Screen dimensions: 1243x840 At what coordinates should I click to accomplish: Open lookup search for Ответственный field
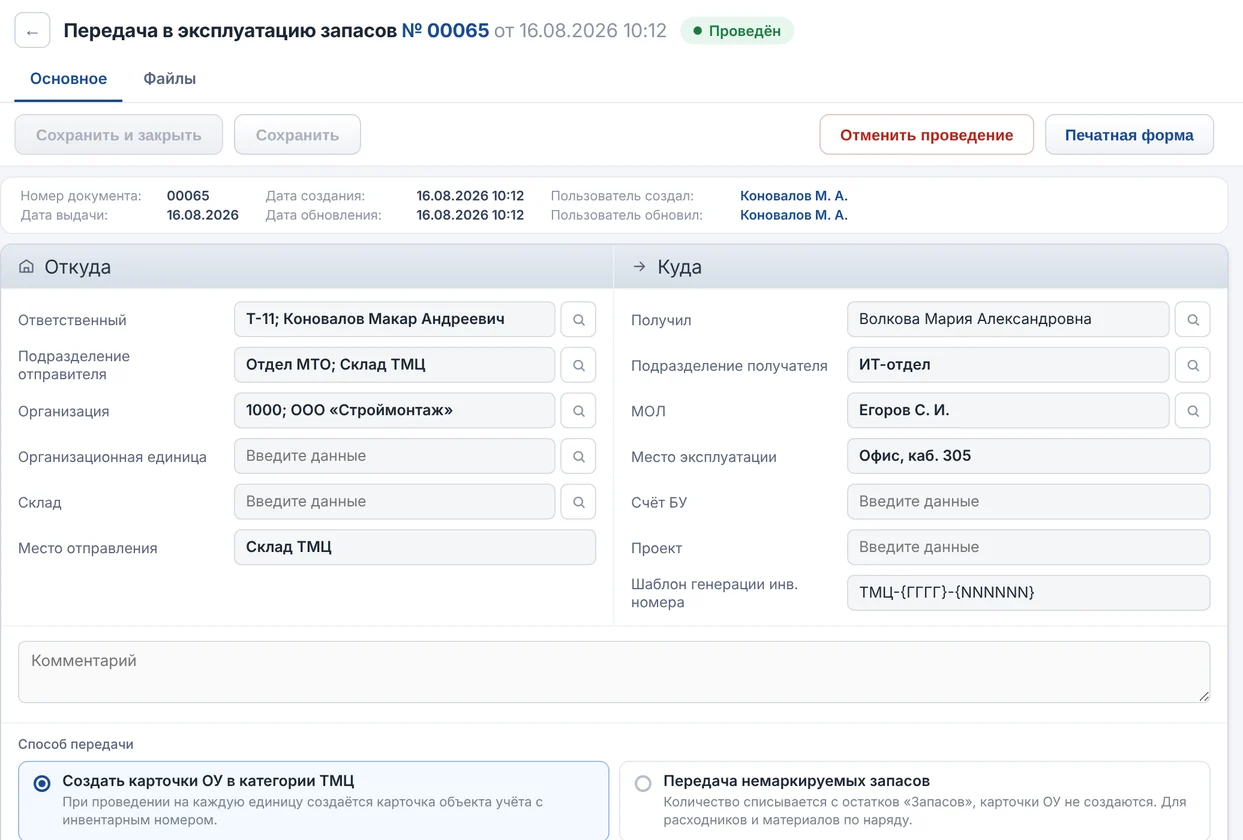pos(578,320)
